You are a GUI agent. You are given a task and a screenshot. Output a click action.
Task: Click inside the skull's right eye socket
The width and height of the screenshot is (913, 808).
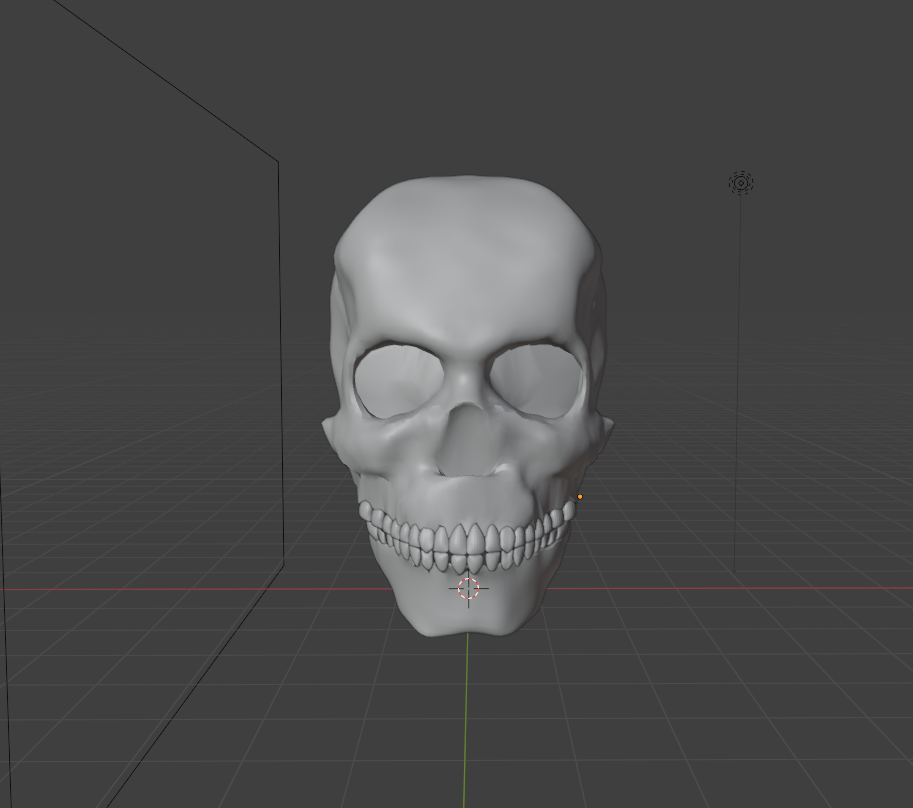pyautogui.click(x=530, y=378)
